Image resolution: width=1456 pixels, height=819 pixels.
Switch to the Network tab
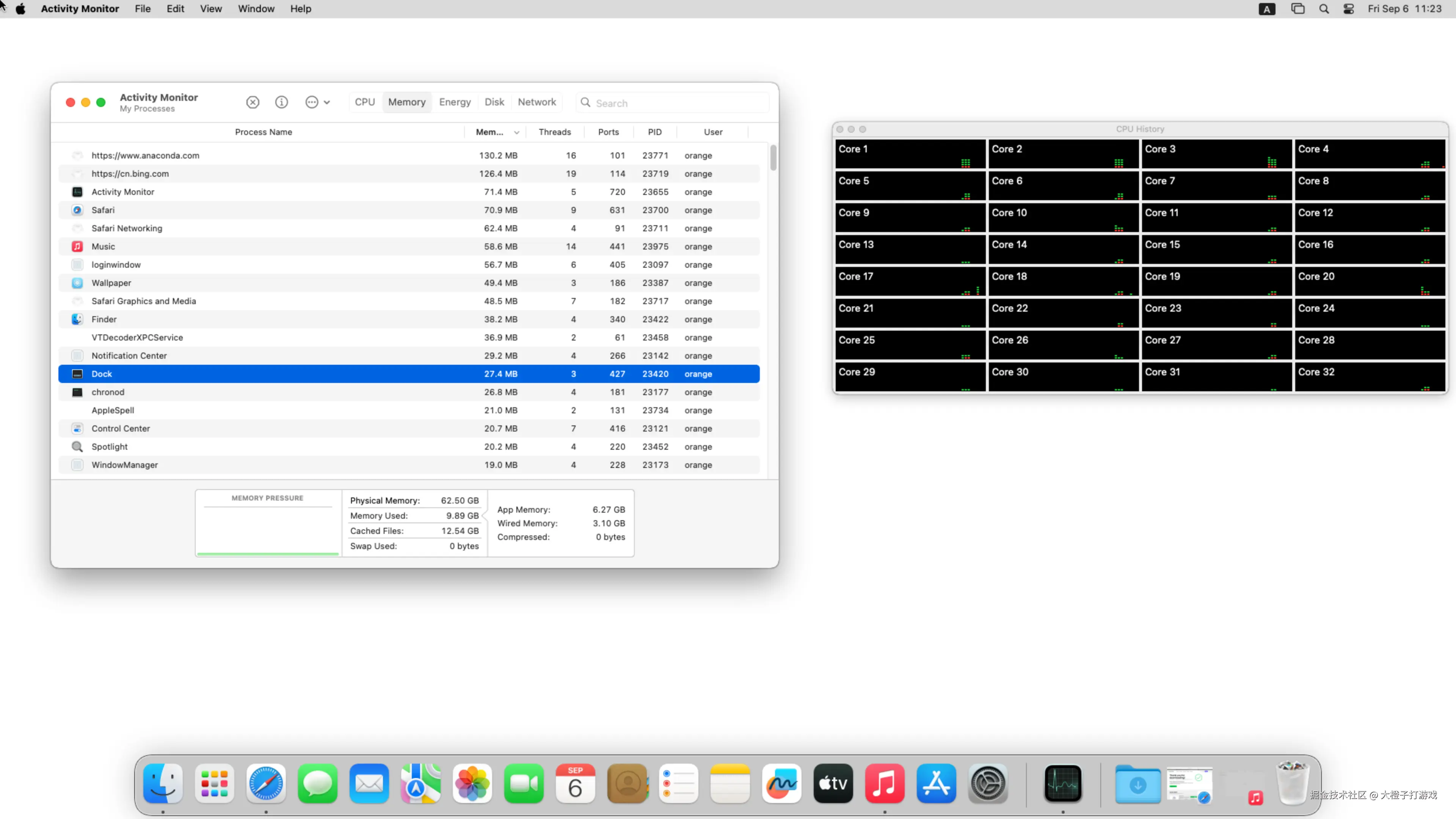537,102
